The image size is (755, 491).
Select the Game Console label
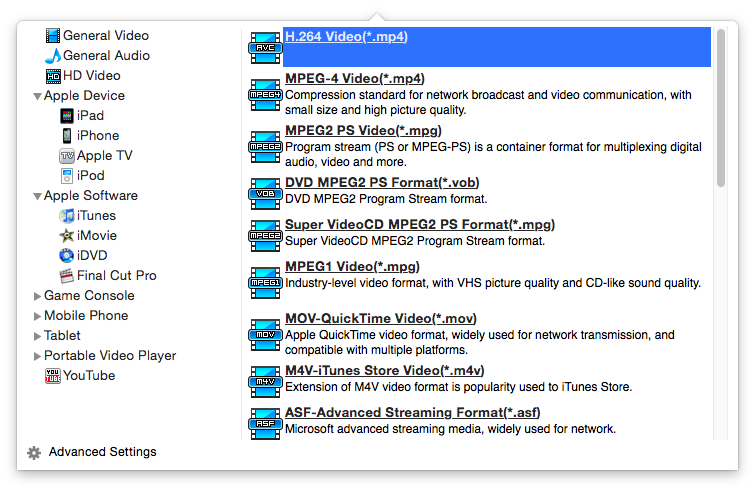click(89, 296)
